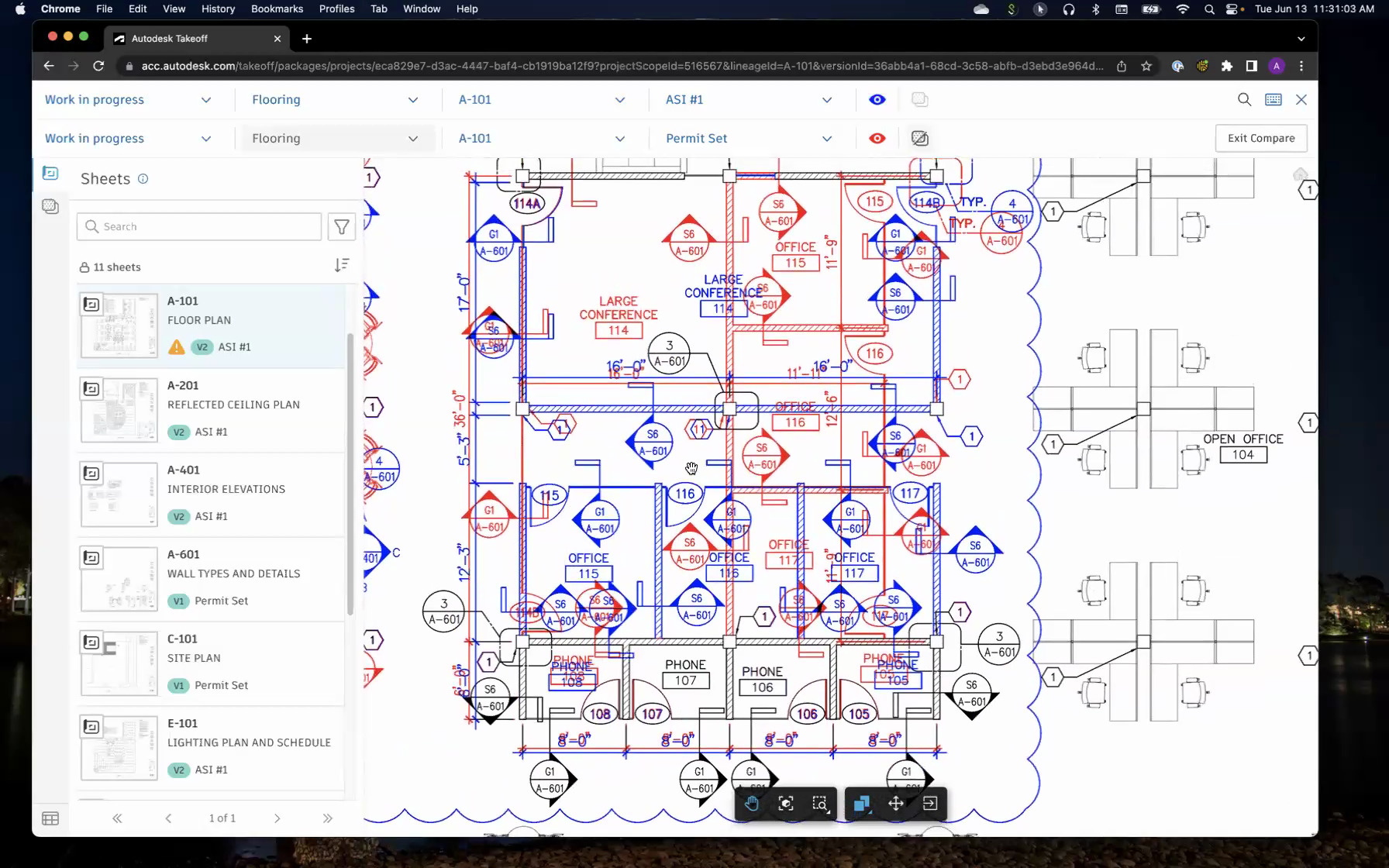Open the Work in progress dropdown
Screen dimensions: 1389x868
point(129,99)
